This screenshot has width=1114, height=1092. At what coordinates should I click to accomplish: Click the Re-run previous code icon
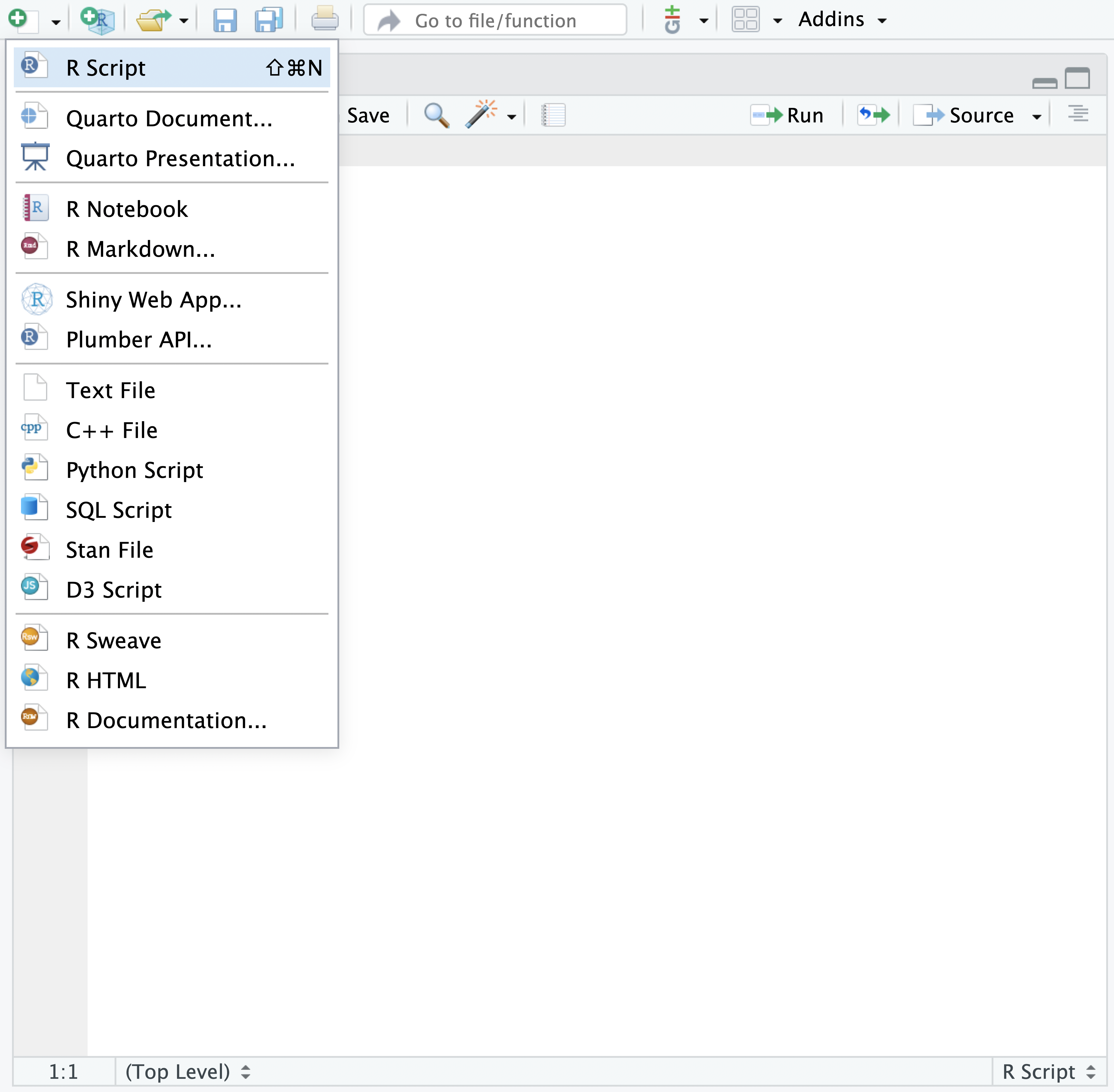pyautogui.click(x=873, y=115)
